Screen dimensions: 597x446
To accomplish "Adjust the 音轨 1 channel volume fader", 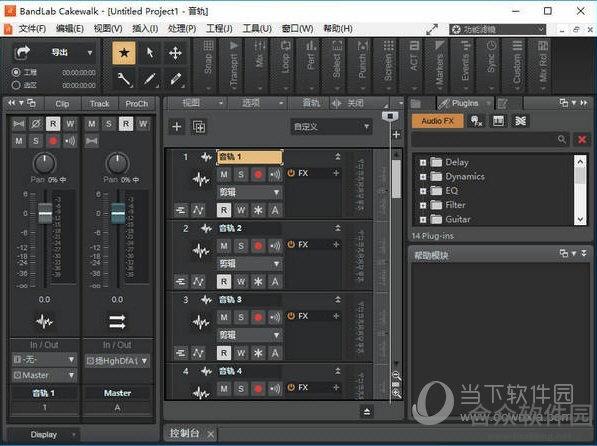I will [x=45, y=213].
